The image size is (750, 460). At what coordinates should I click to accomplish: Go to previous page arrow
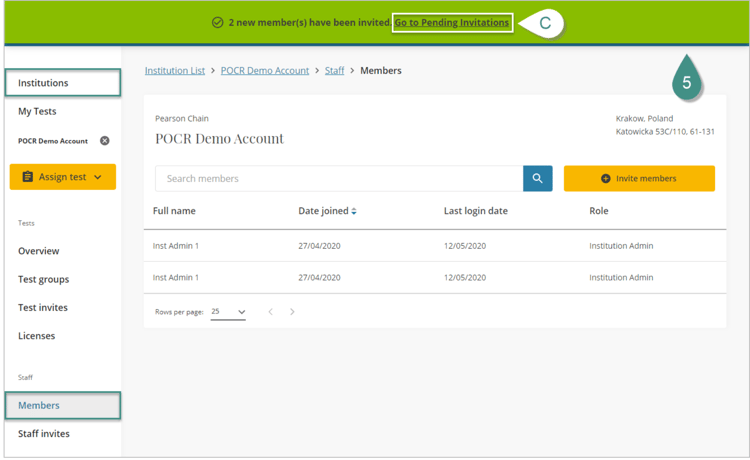pos(270,312)
